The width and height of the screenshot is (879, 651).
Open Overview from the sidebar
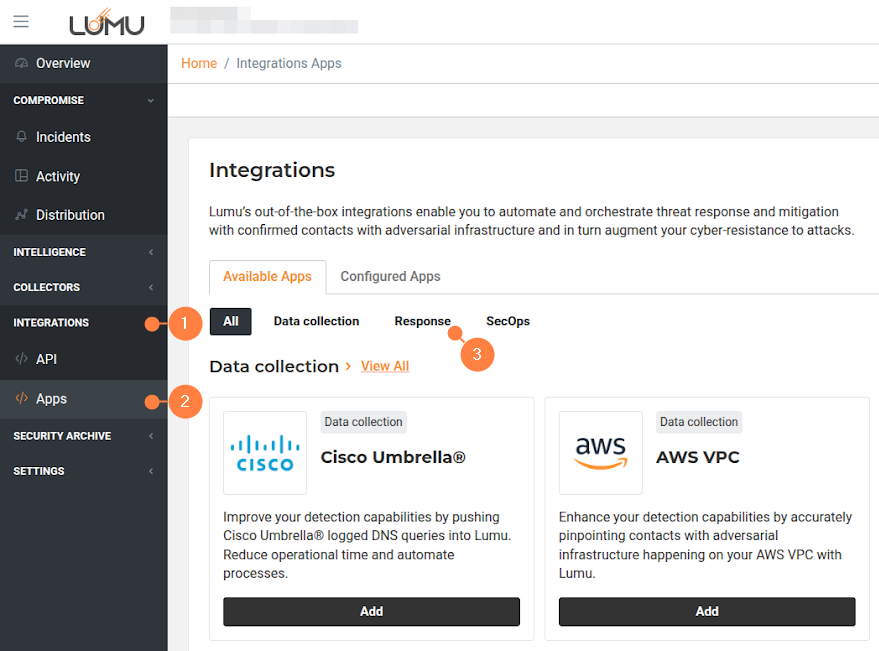(x=62, y=63)
